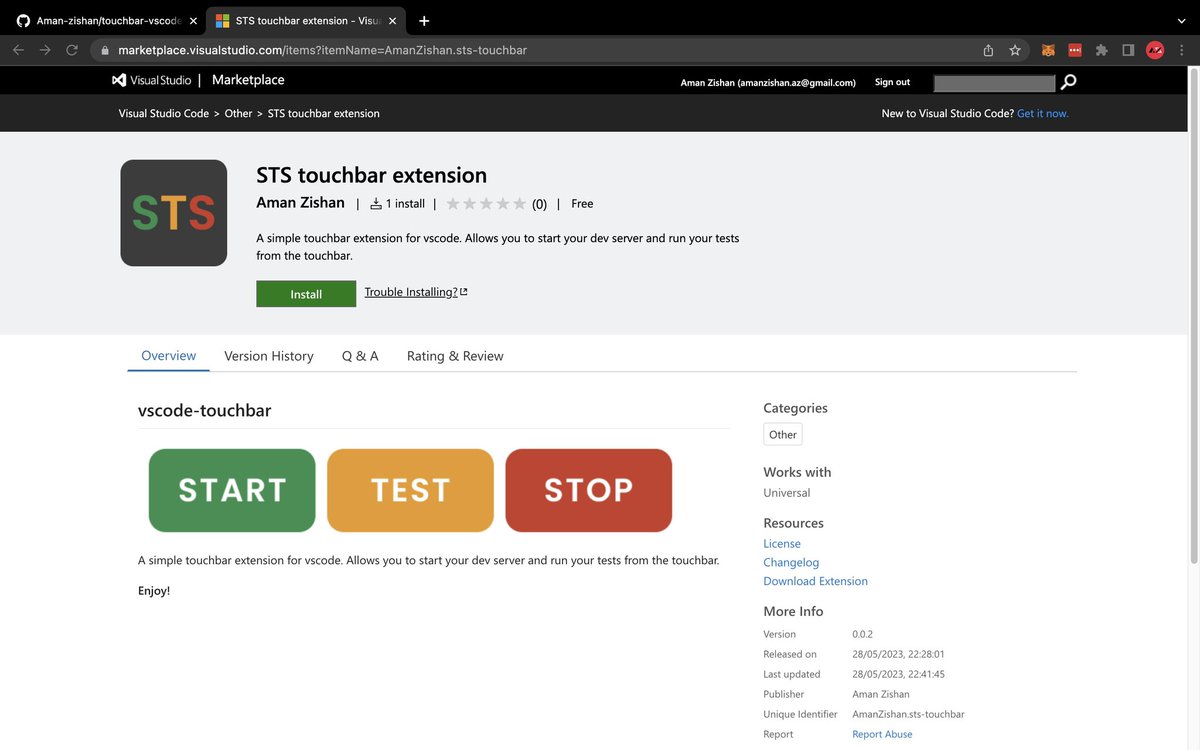Toggle the browser side panel icon
The width and height of the screenshot is (1200, 750).
1128,50
